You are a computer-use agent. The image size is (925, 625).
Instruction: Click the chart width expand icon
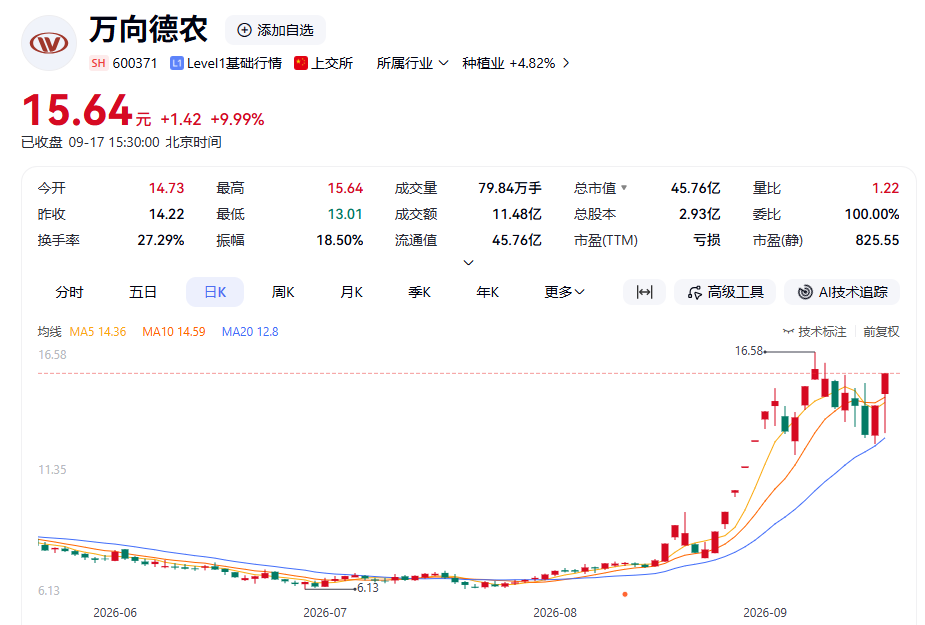coord(644,292)
